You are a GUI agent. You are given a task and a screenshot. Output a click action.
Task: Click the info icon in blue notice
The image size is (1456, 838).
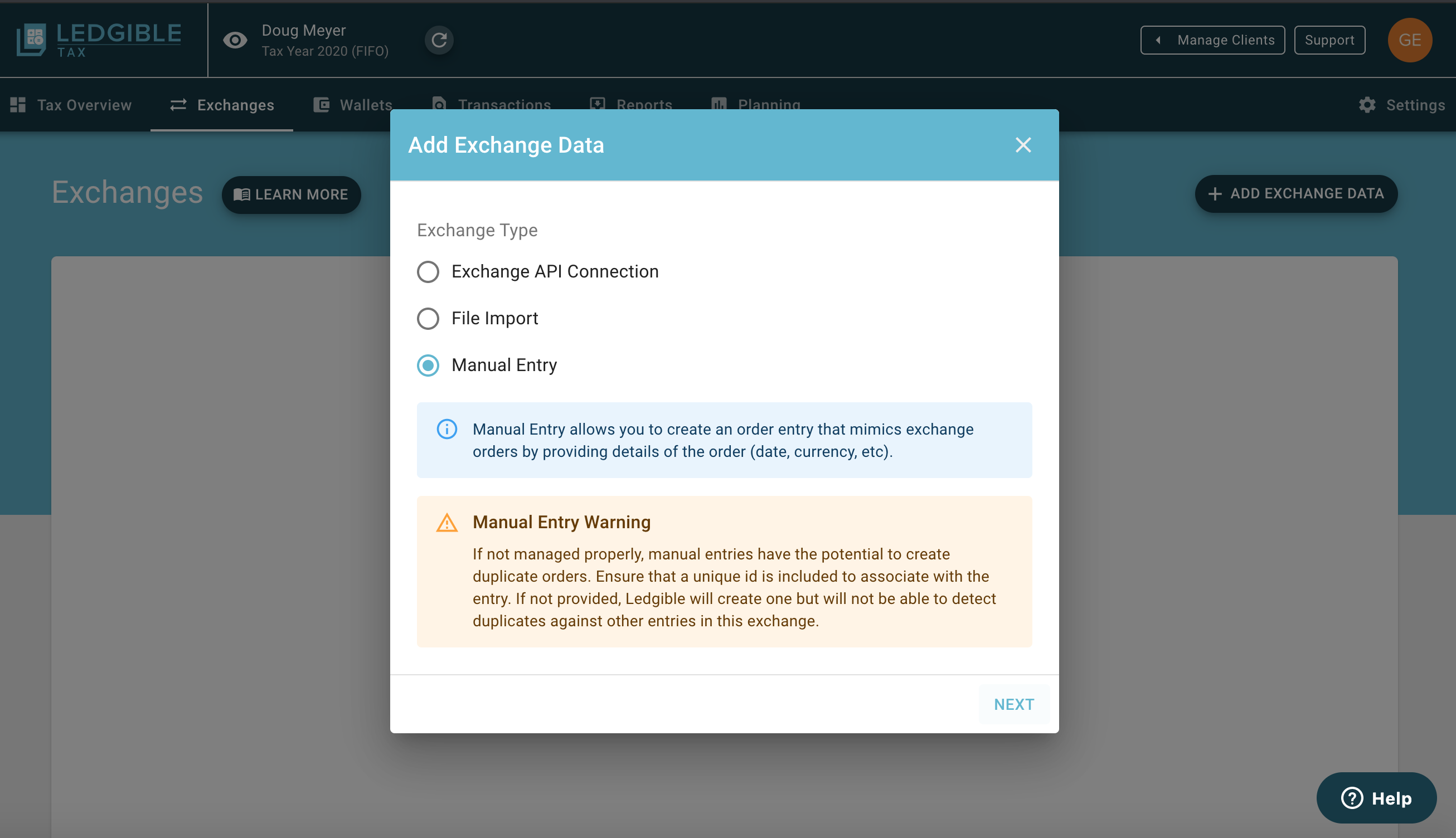click(x=446, y=430)
